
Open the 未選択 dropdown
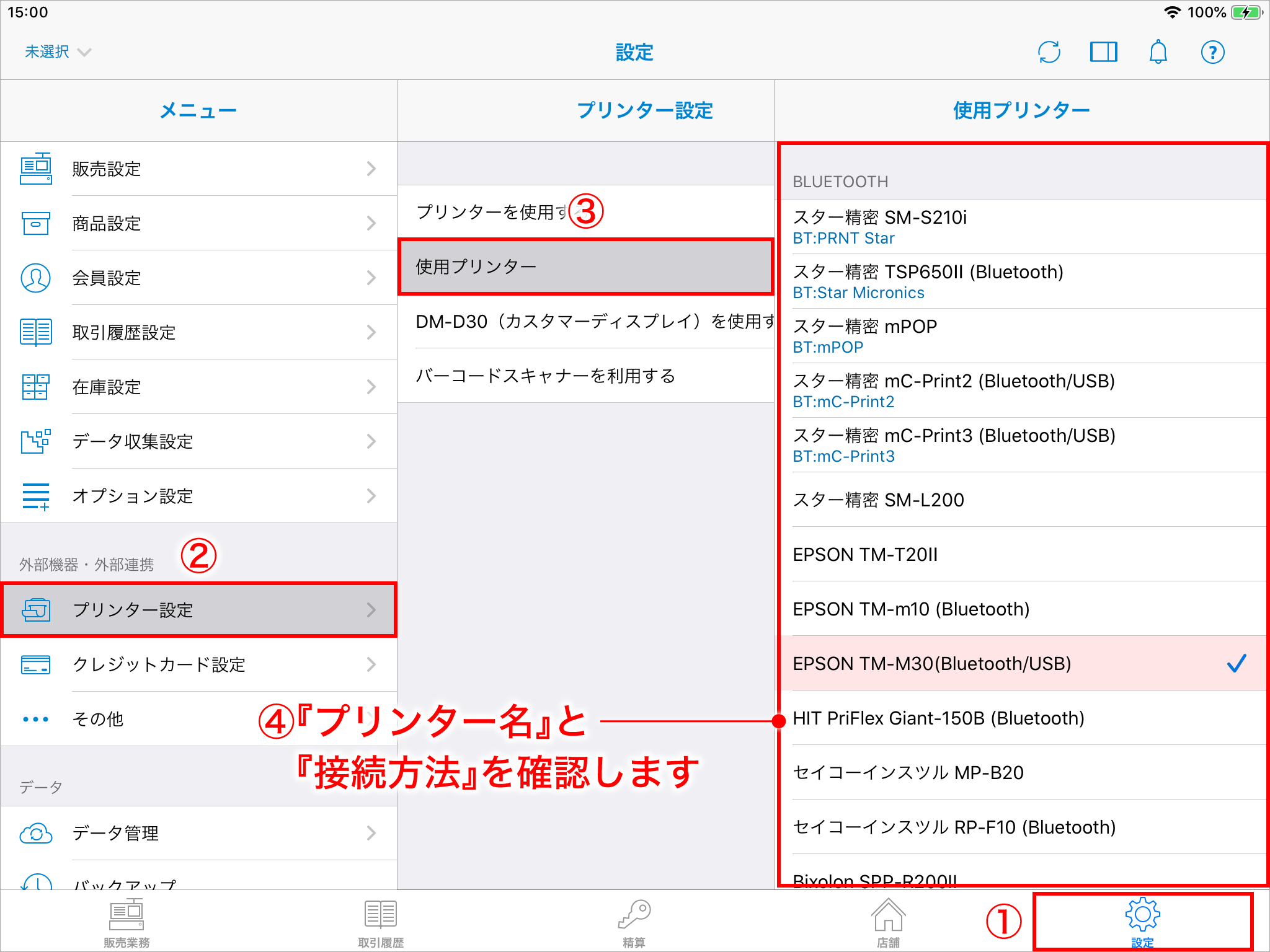58,52
